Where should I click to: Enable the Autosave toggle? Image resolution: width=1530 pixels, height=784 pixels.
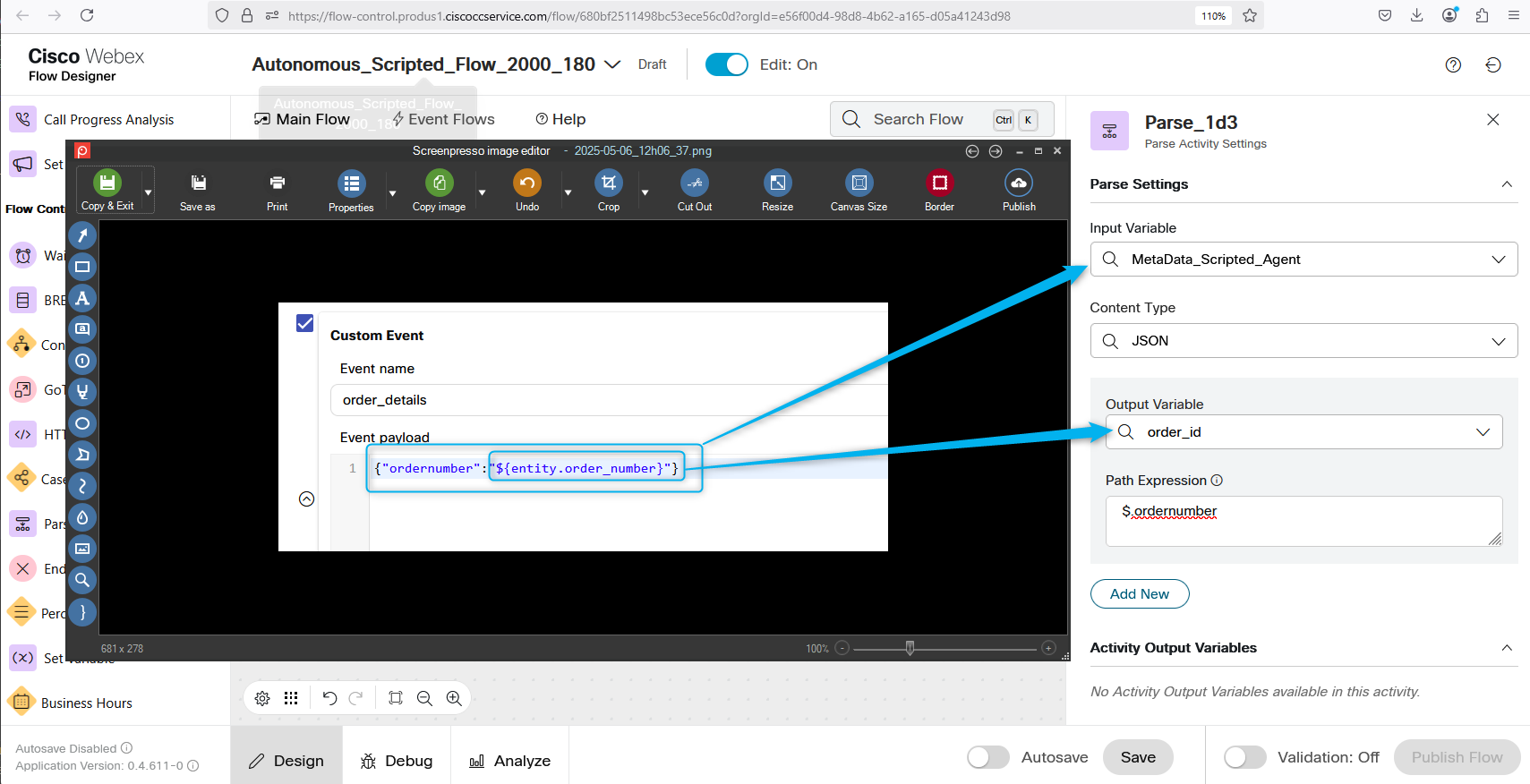[x=988, y=757]
